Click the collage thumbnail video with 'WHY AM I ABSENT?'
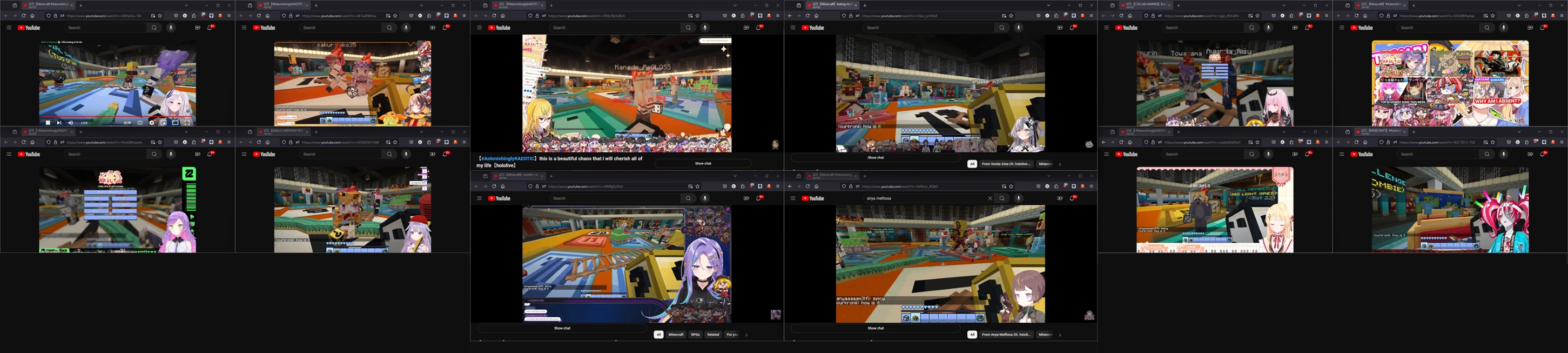Image resolution: width=1568 pixels, height=353 pixels. point(1450,84)
